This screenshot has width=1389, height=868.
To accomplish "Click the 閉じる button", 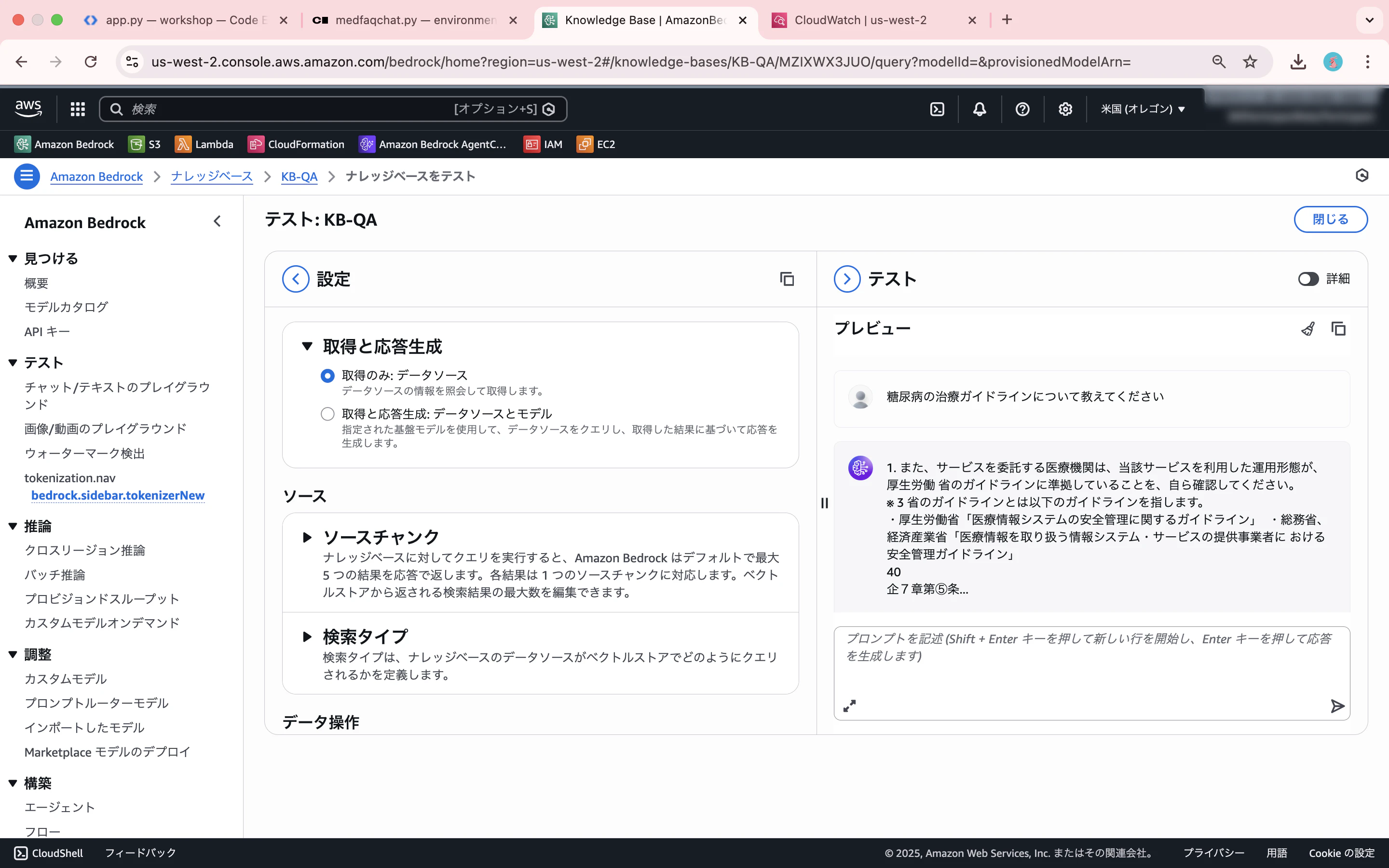I will pyautogui.click(x=1330, y=219).
